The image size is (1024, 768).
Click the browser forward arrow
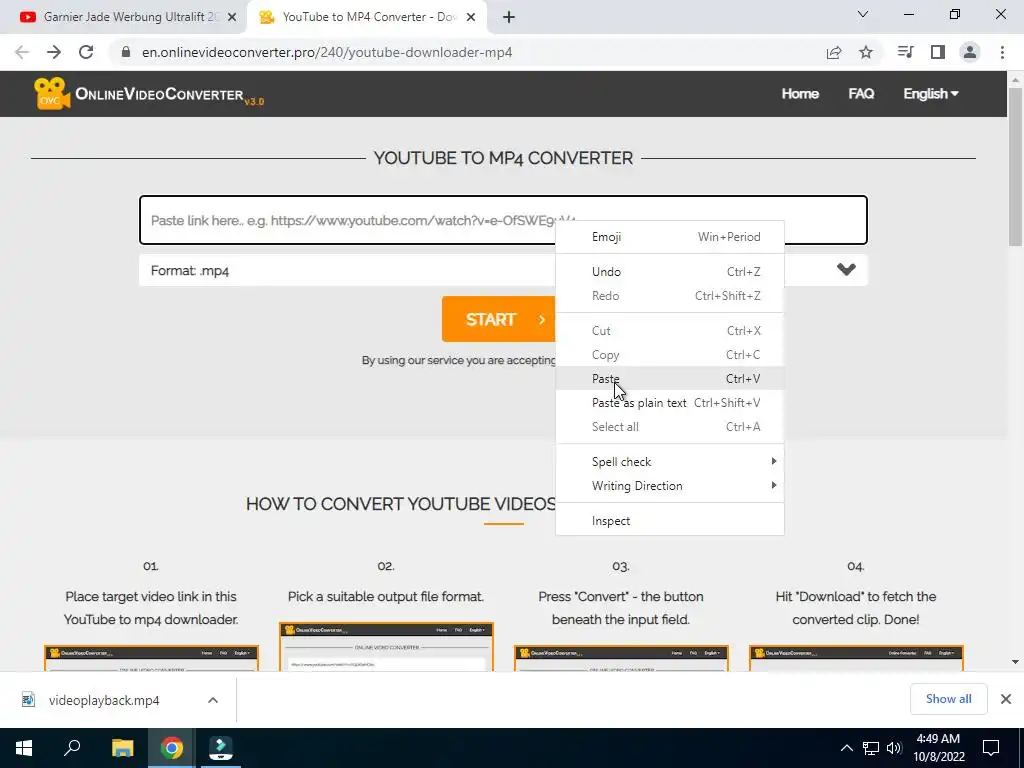tap(54, 52)
